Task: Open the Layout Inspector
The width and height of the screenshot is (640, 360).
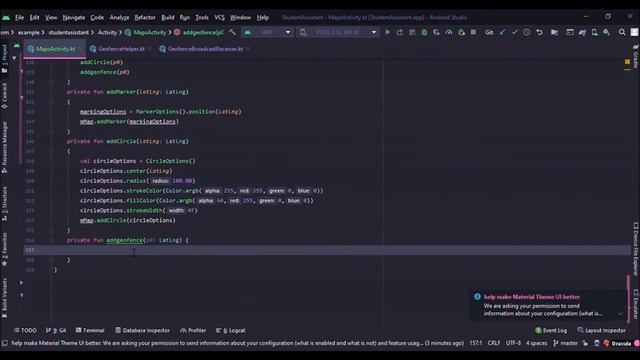Action: coord(602,330)
